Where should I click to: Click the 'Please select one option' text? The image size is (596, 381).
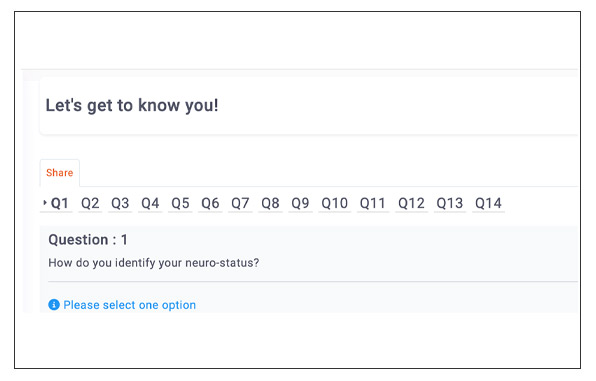click(130, 305)
